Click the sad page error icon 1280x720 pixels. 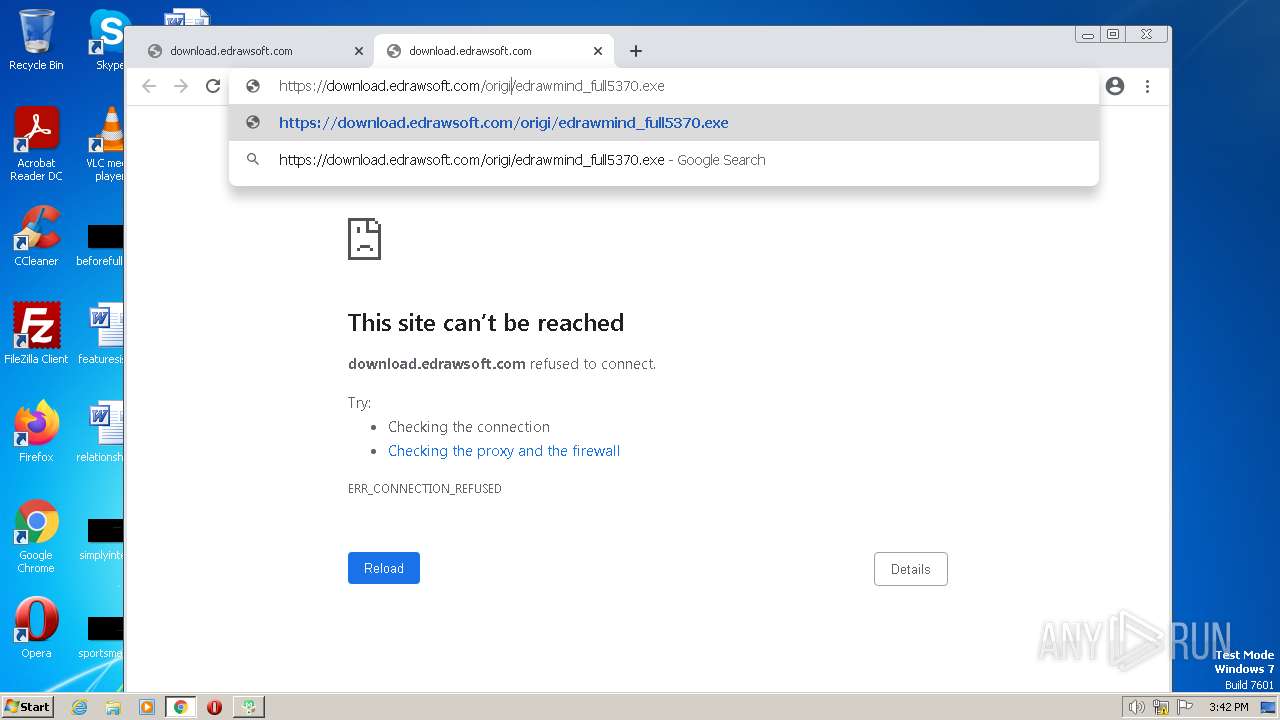coord(364,239)
